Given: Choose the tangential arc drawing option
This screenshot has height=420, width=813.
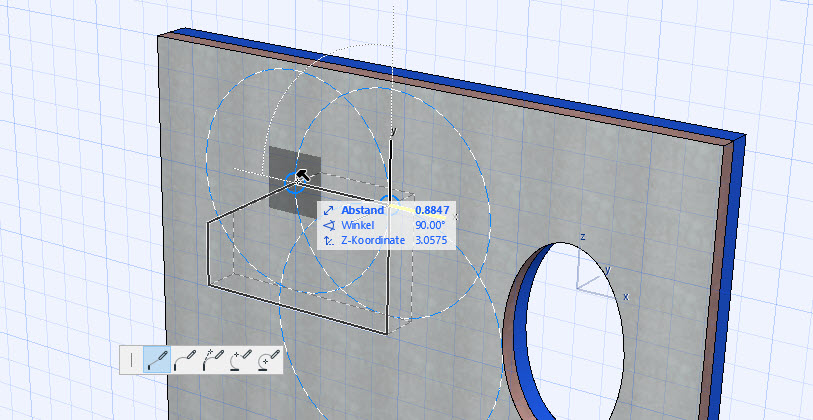Looking at the screenshot, I should (185, 360).
